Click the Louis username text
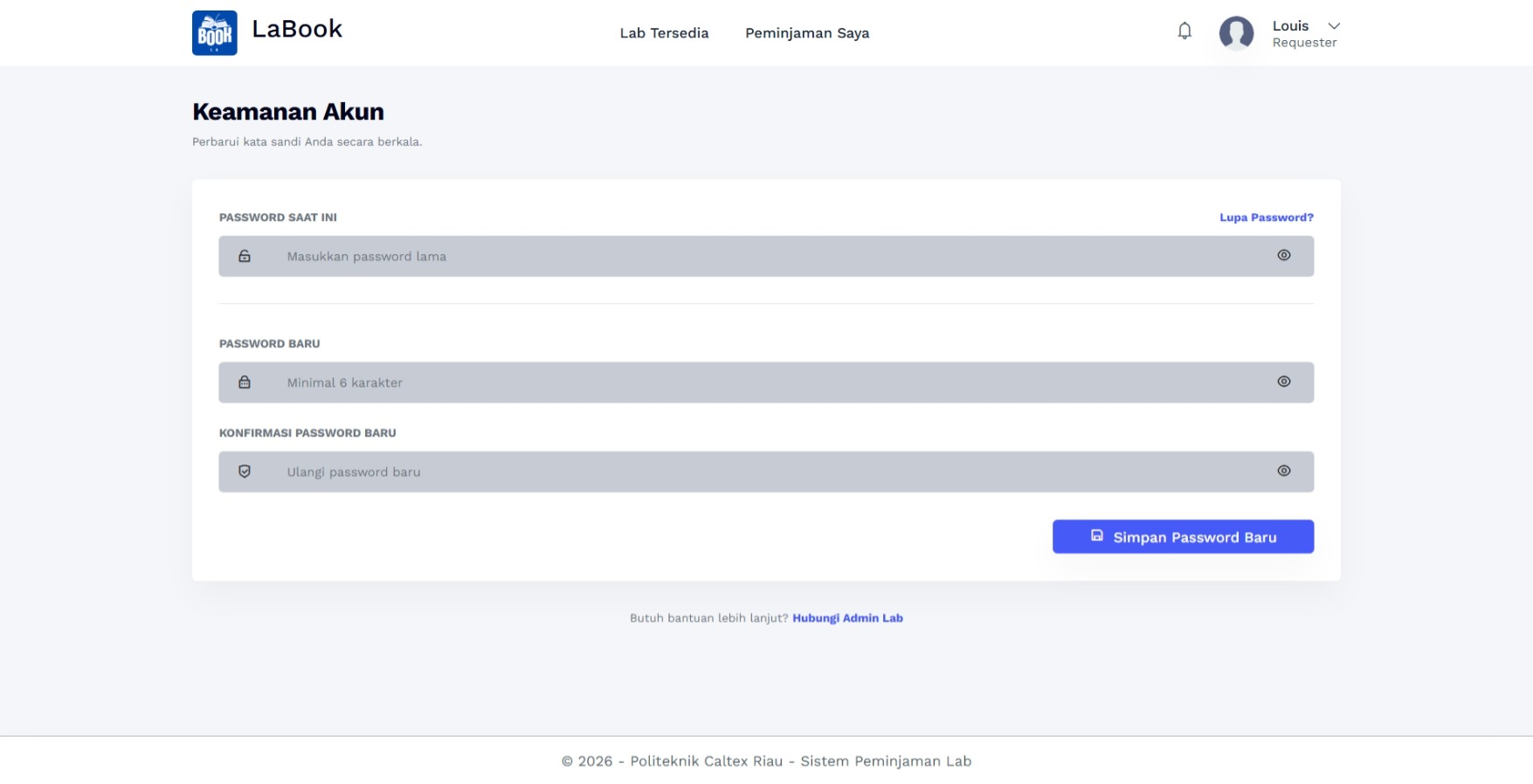Viewport: 1533px width, 784px height. (x=1290, y=26)
